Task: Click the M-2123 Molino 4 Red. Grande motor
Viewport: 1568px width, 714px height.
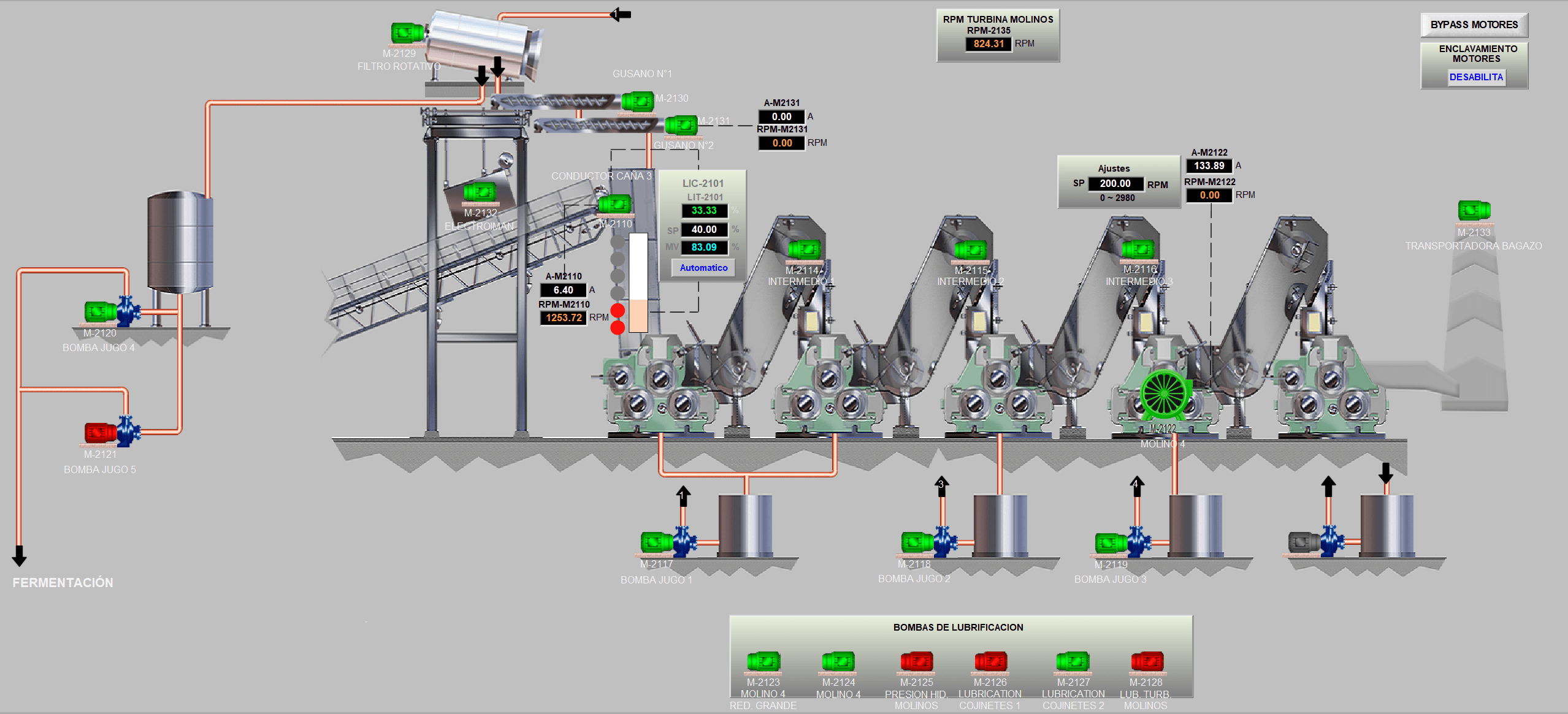Action: tap(763, 662)
